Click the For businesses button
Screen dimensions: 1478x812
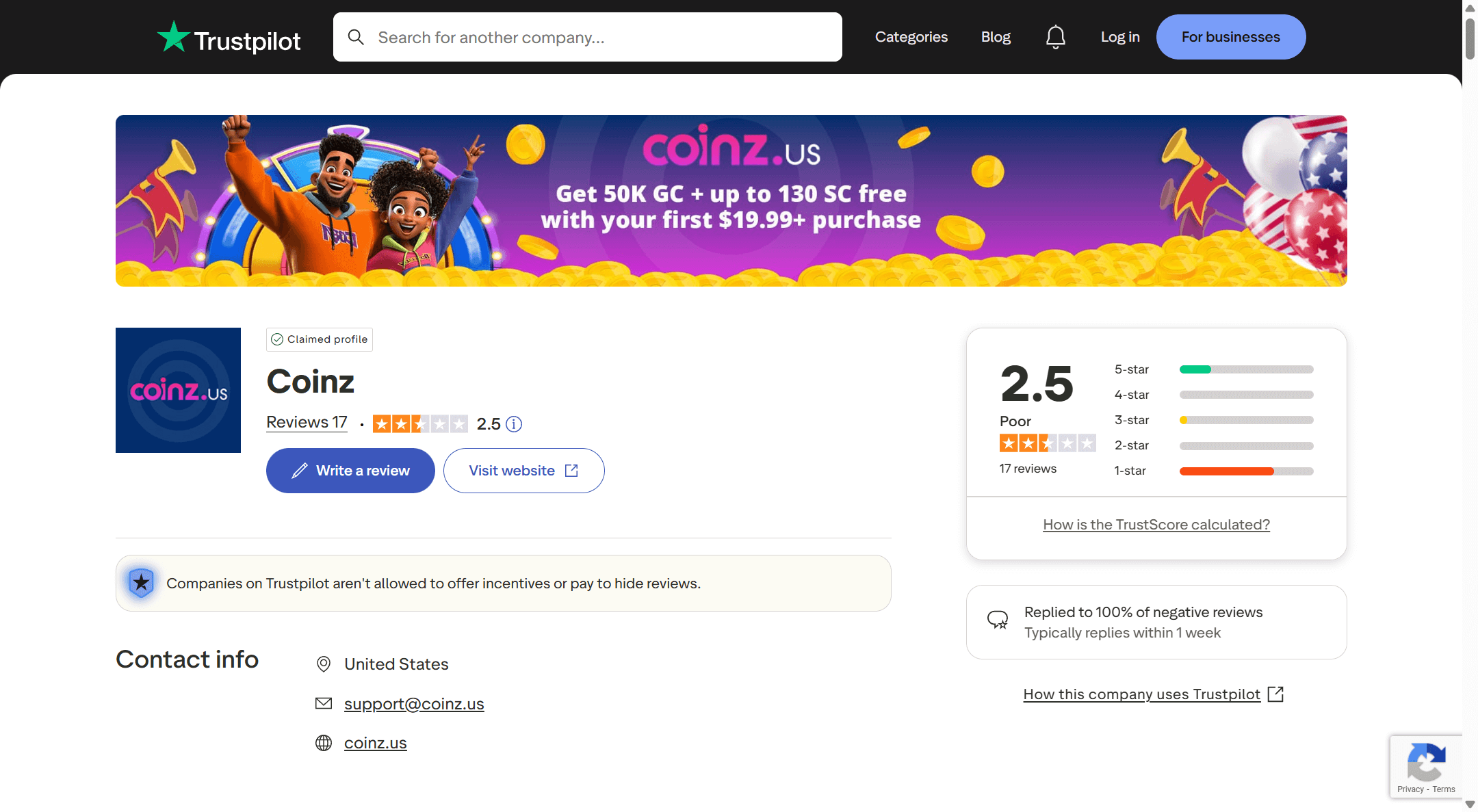click(1230, 37)
